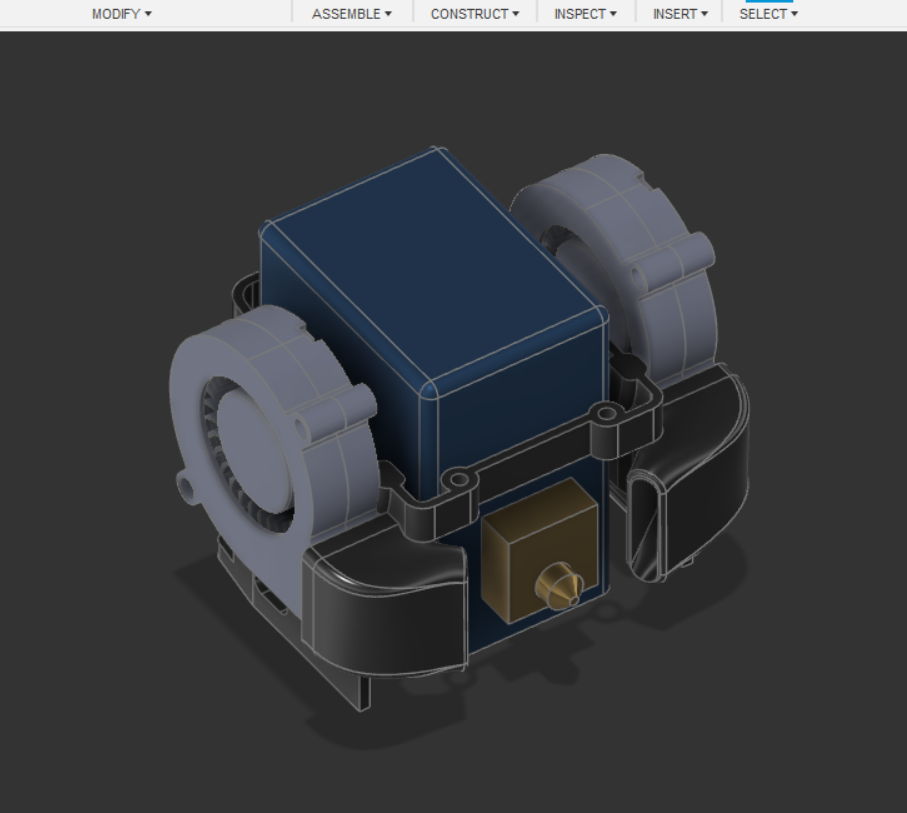Viewport: 907px width, 813px height.
Task: Show the INSPECT menu options
Action: click(585, 14)
